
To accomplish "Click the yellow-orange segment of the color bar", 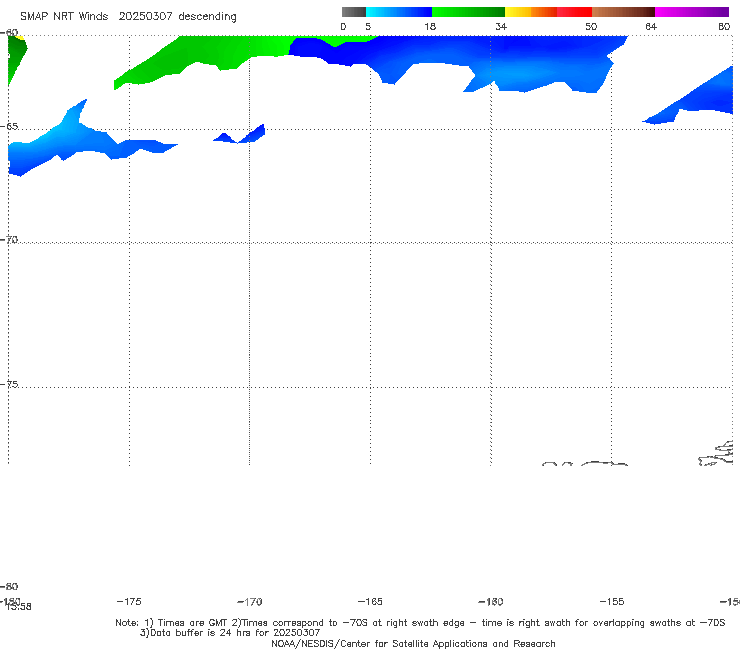I will click(x=530, y=12).
